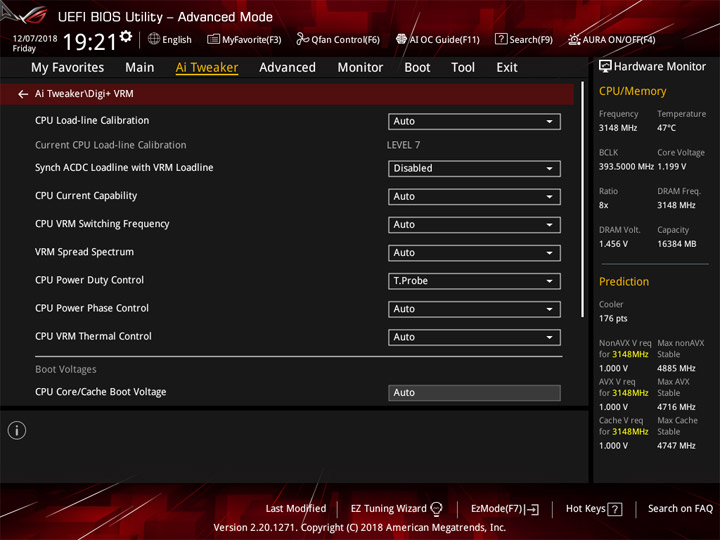Screen dimensions: 720x540
Task: Click the CPU/Memory heading in Hardware Monitor
Action: pos(632,91)
